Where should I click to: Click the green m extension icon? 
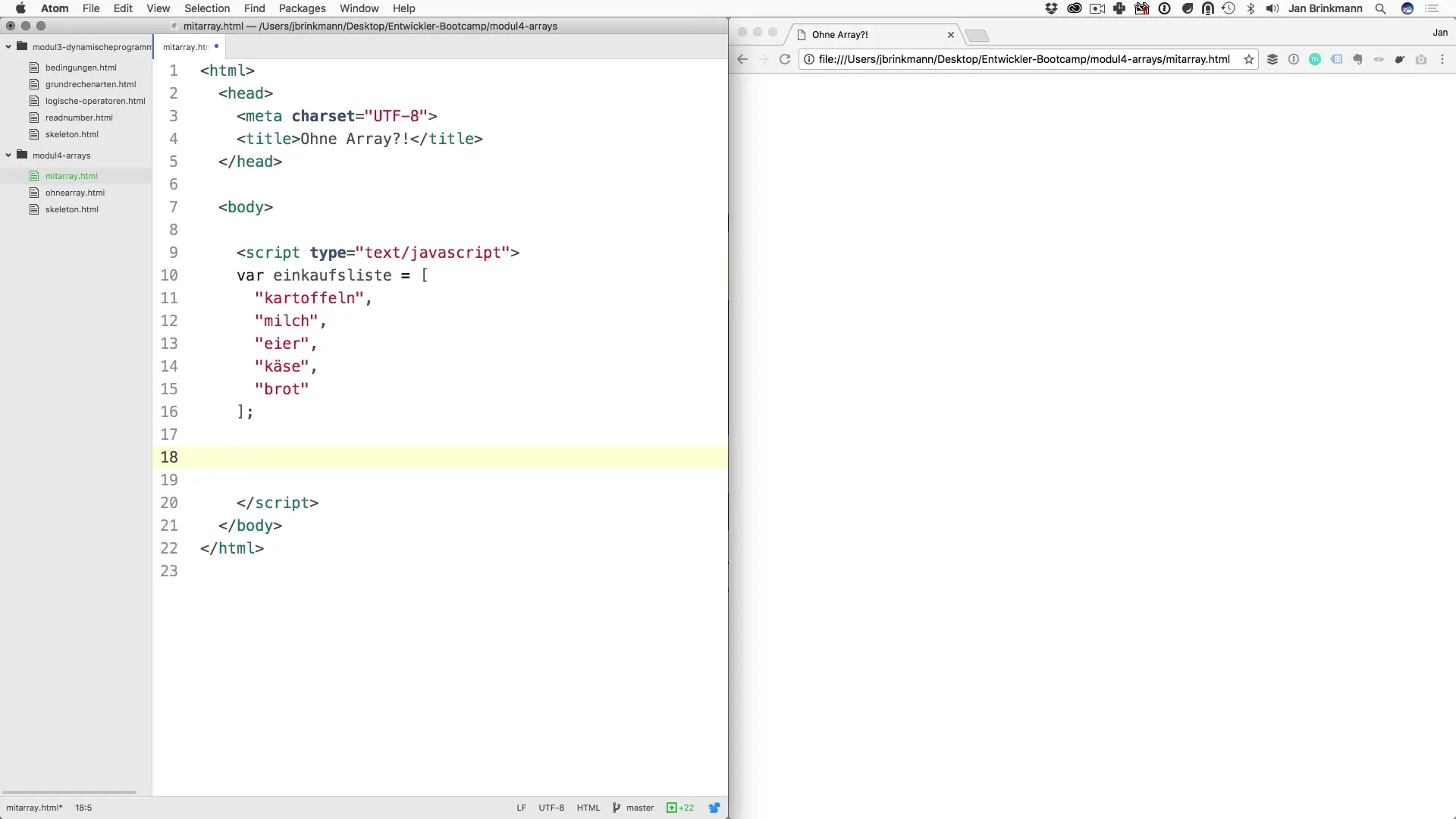[1315, 59]
